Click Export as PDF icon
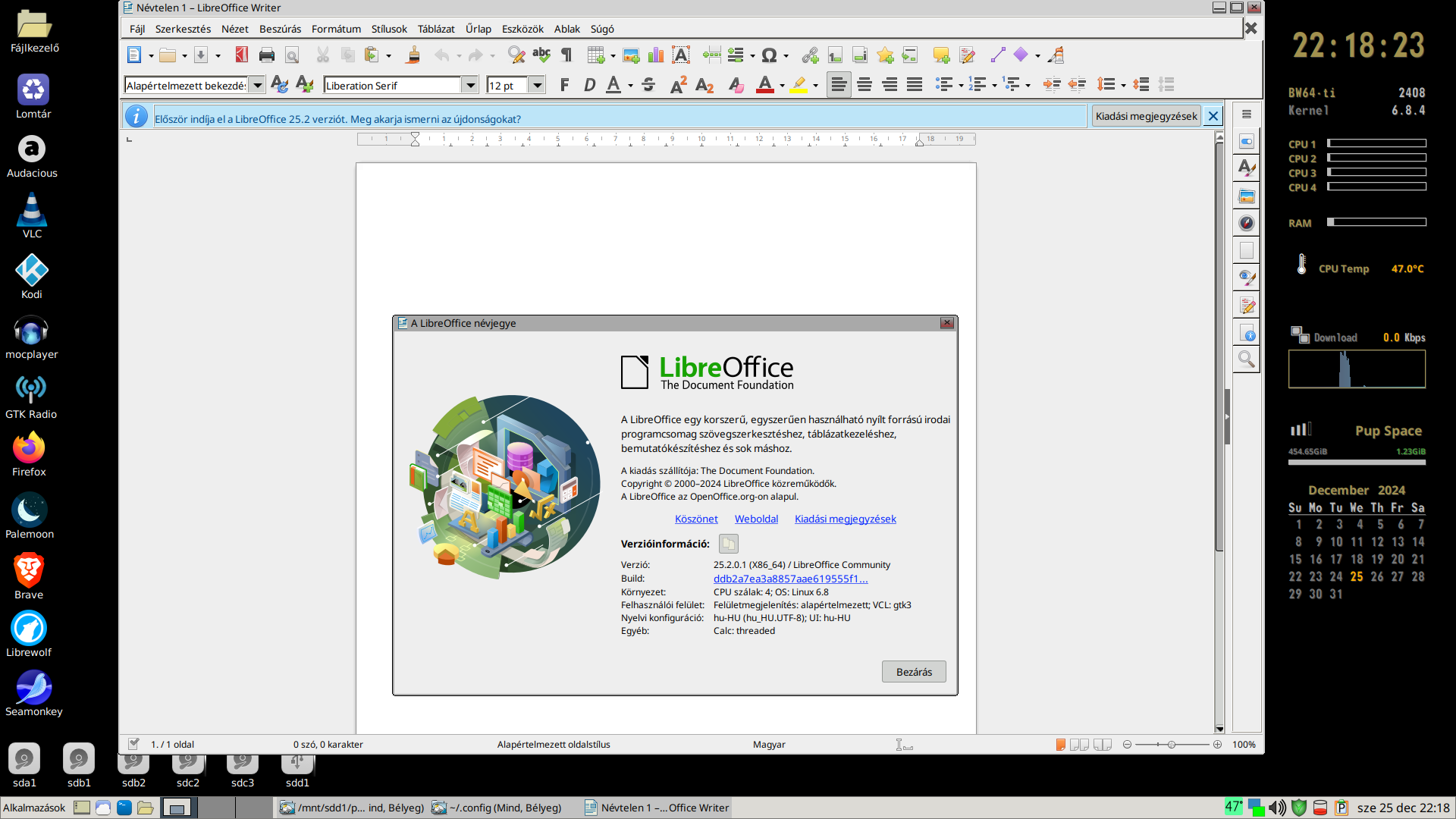This screenshot has width=1456, height=819. click(242, 55)
